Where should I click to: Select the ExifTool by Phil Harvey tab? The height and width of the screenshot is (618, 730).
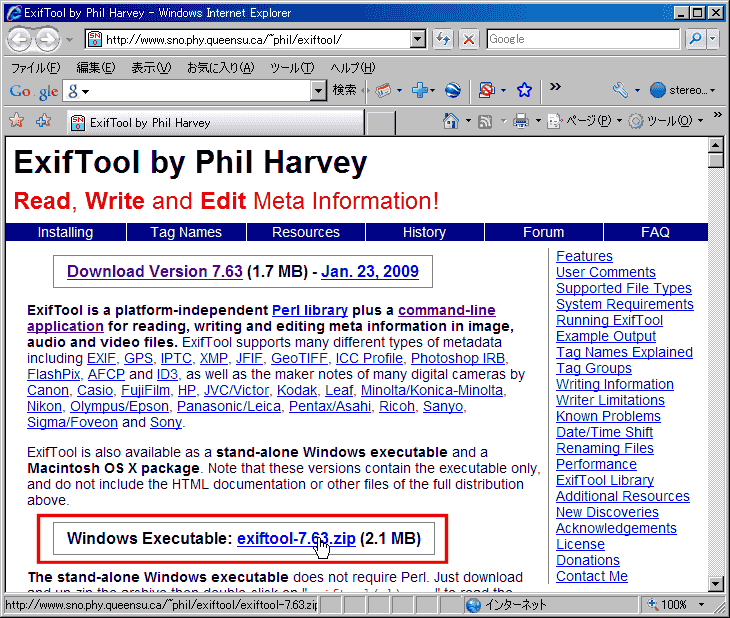pyautogui.click(x=215, y=122)
